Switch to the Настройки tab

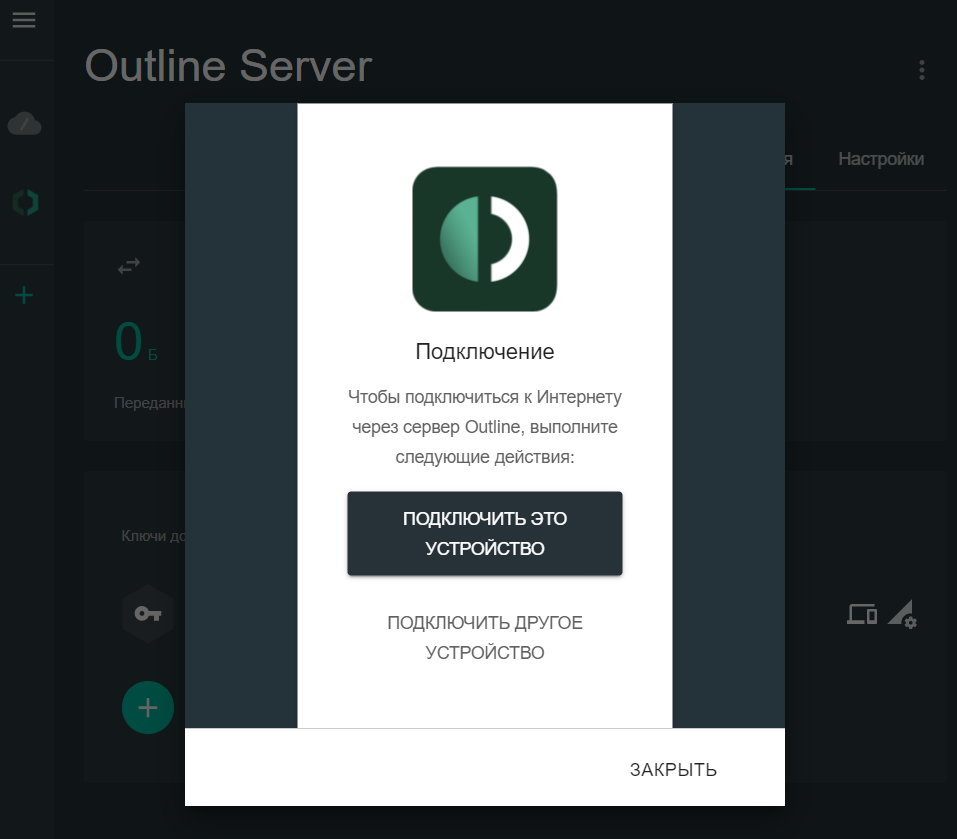point(880,159)
